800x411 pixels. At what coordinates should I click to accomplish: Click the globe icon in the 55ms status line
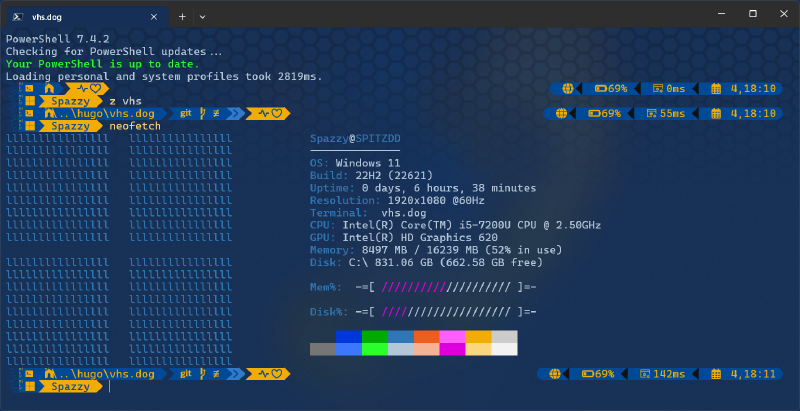(x=562, y=114)
